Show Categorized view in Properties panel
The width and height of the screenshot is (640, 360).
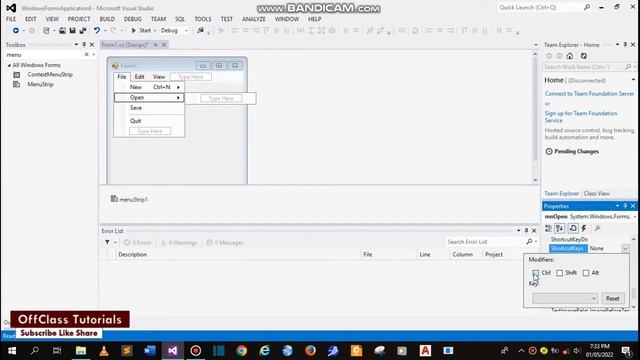[x=548, y=229]
